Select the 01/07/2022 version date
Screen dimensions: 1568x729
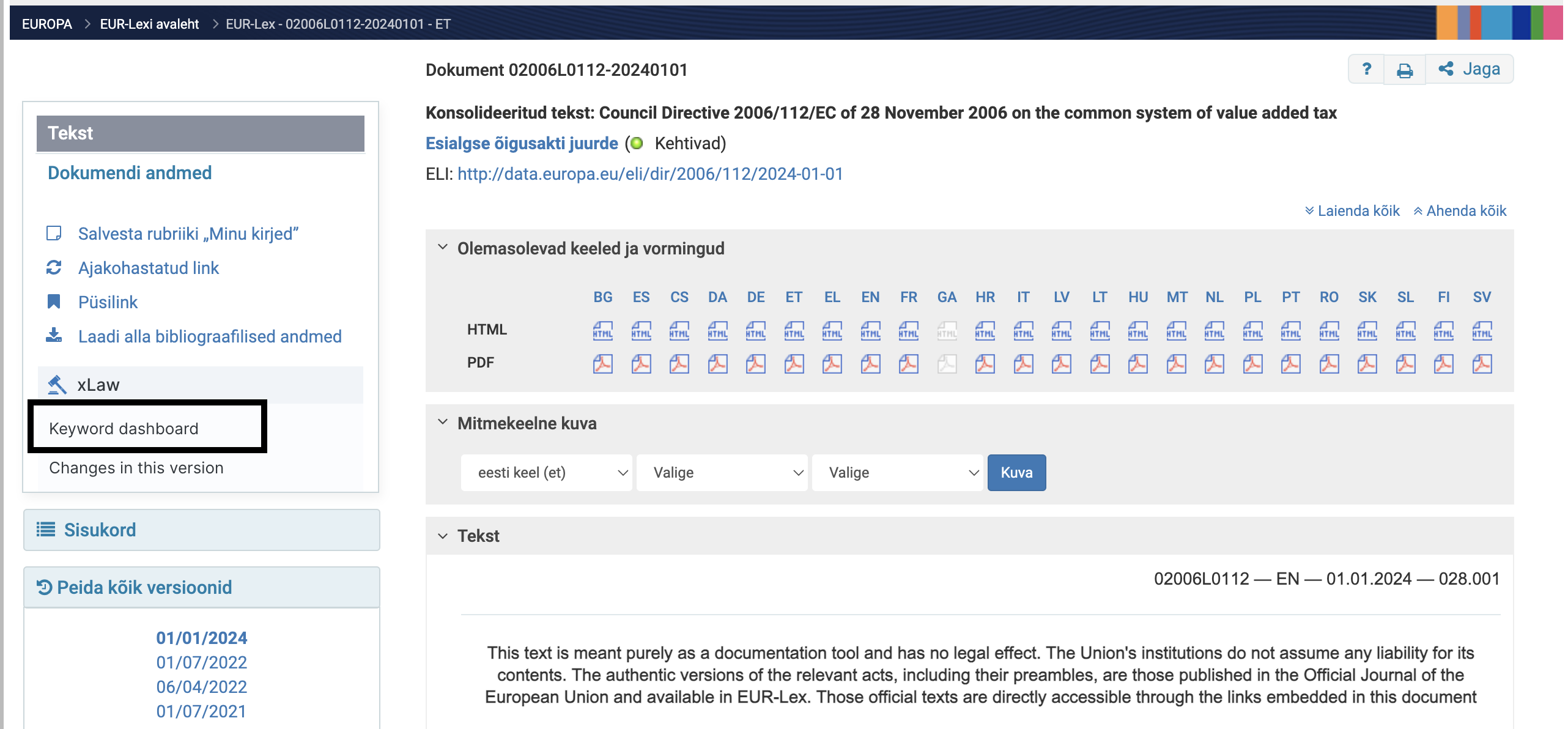(201, 662)
